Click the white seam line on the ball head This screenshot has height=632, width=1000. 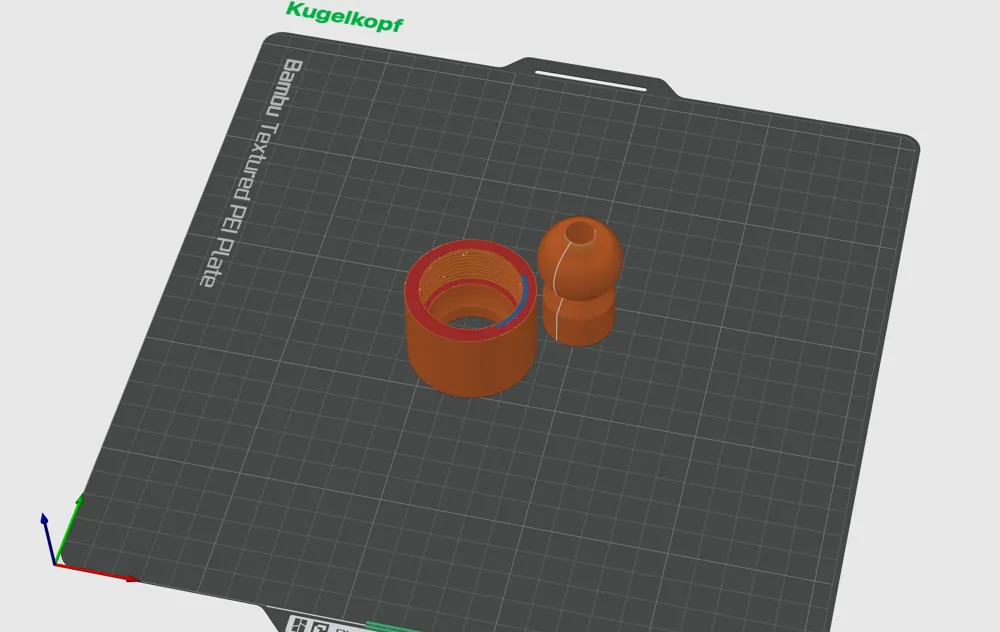click(553, 290)
